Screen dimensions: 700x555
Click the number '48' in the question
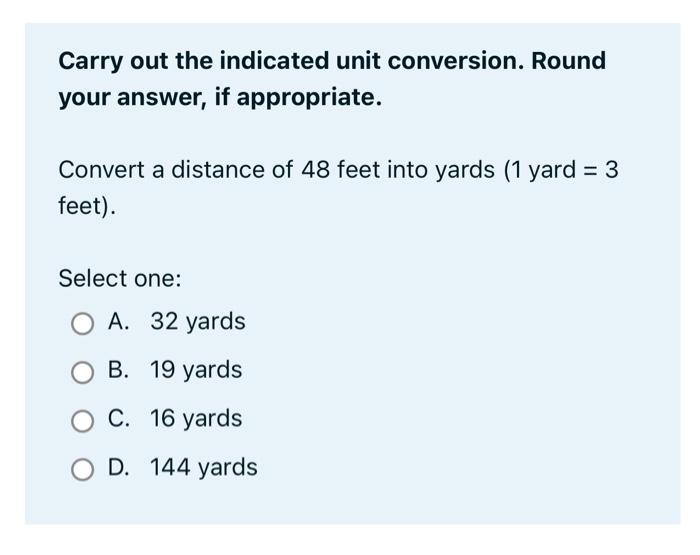(315, 170)
